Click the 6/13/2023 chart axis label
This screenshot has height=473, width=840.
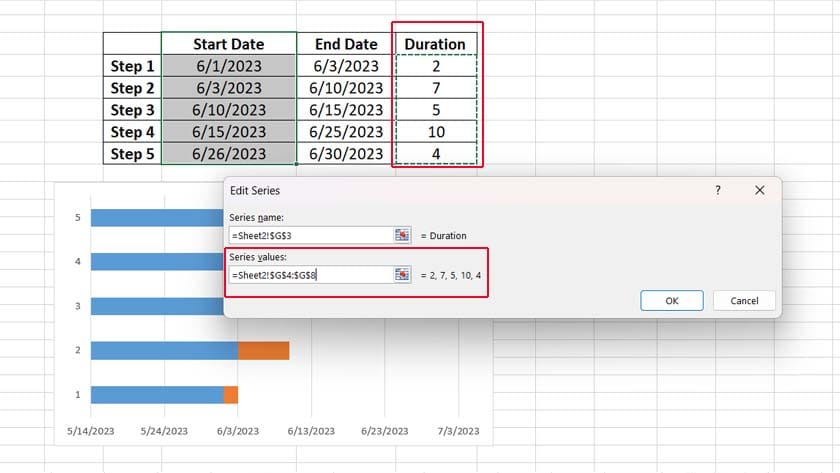click(311, 431)
